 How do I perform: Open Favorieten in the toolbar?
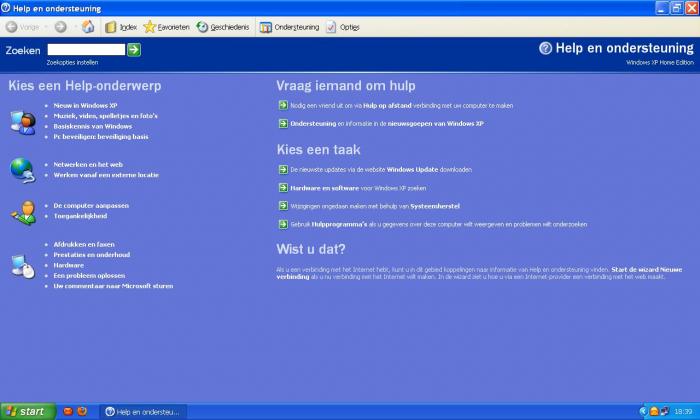pyautogui.click(x=167, y=27)
